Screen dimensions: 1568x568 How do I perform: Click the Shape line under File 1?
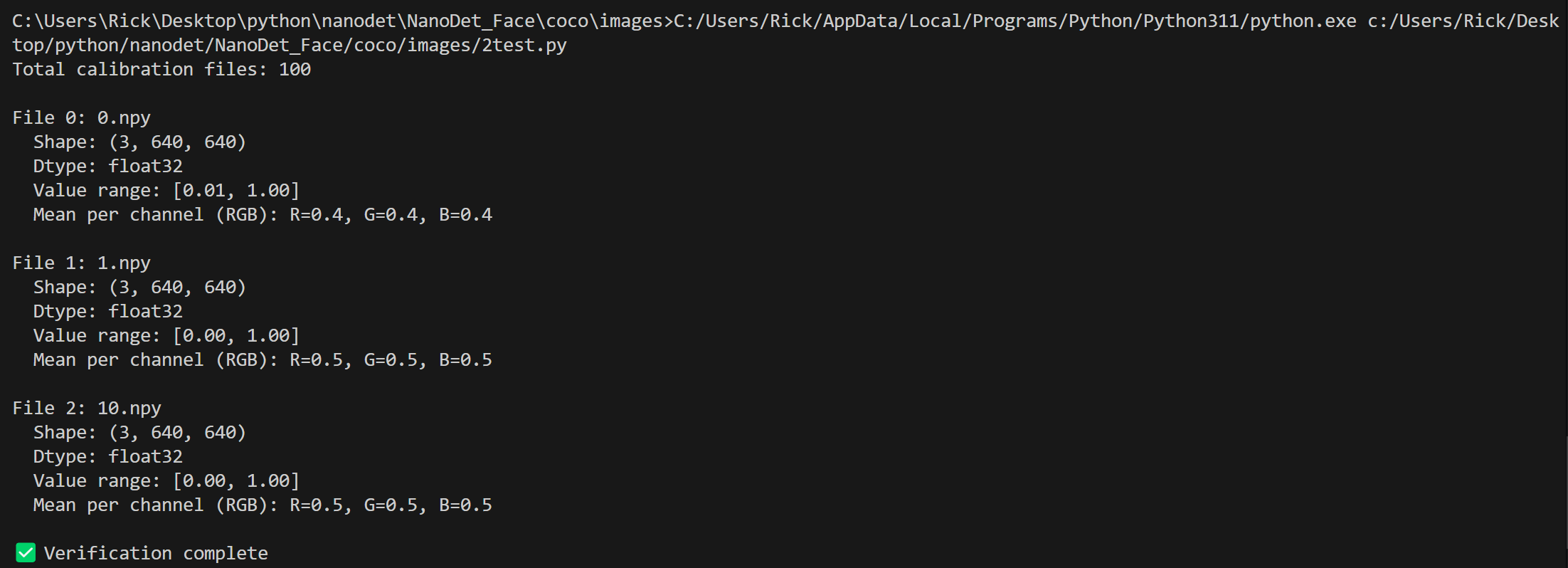click(139, 287)
